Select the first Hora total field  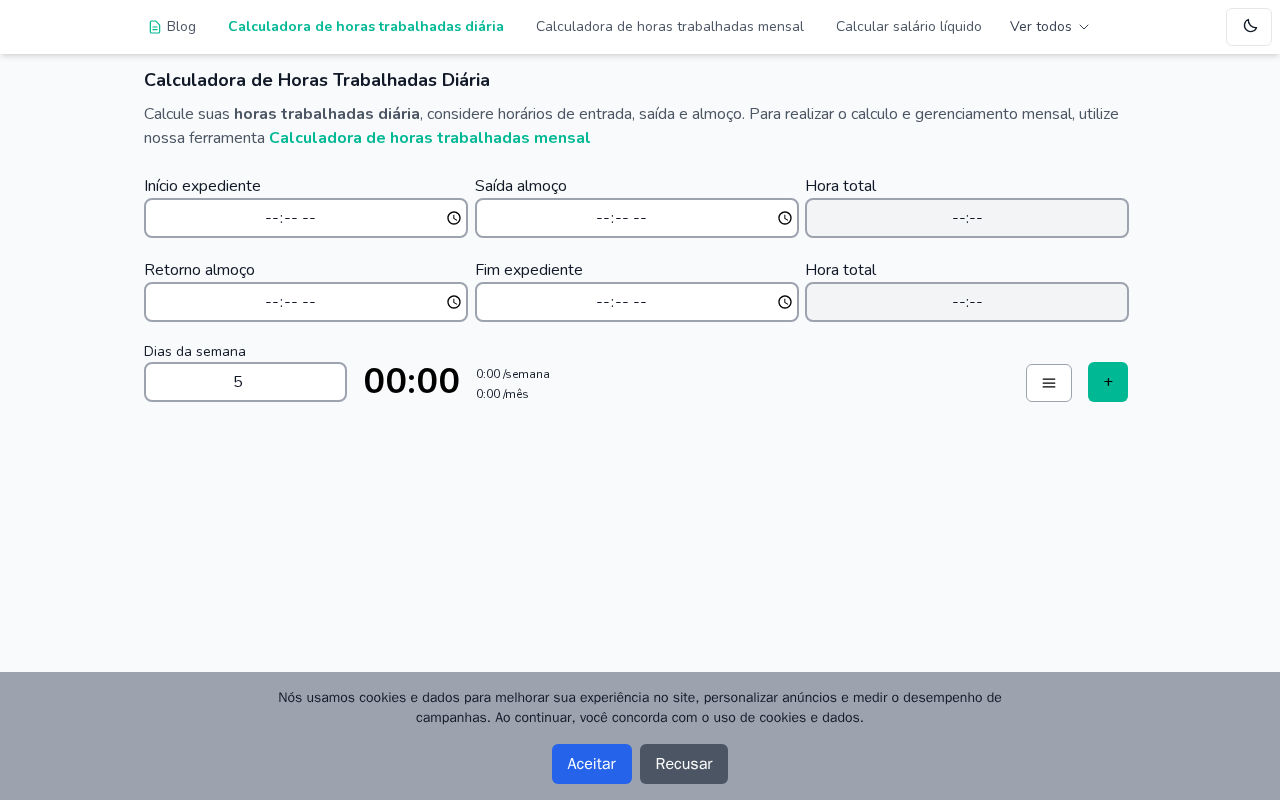(x=967, y=218)
